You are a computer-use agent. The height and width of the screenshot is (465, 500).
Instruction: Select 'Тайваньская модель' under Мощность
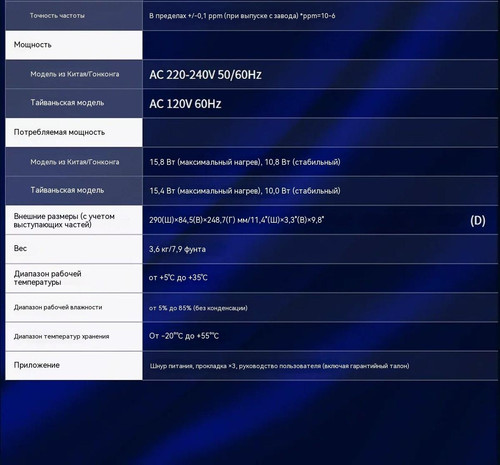pos(74,103)
